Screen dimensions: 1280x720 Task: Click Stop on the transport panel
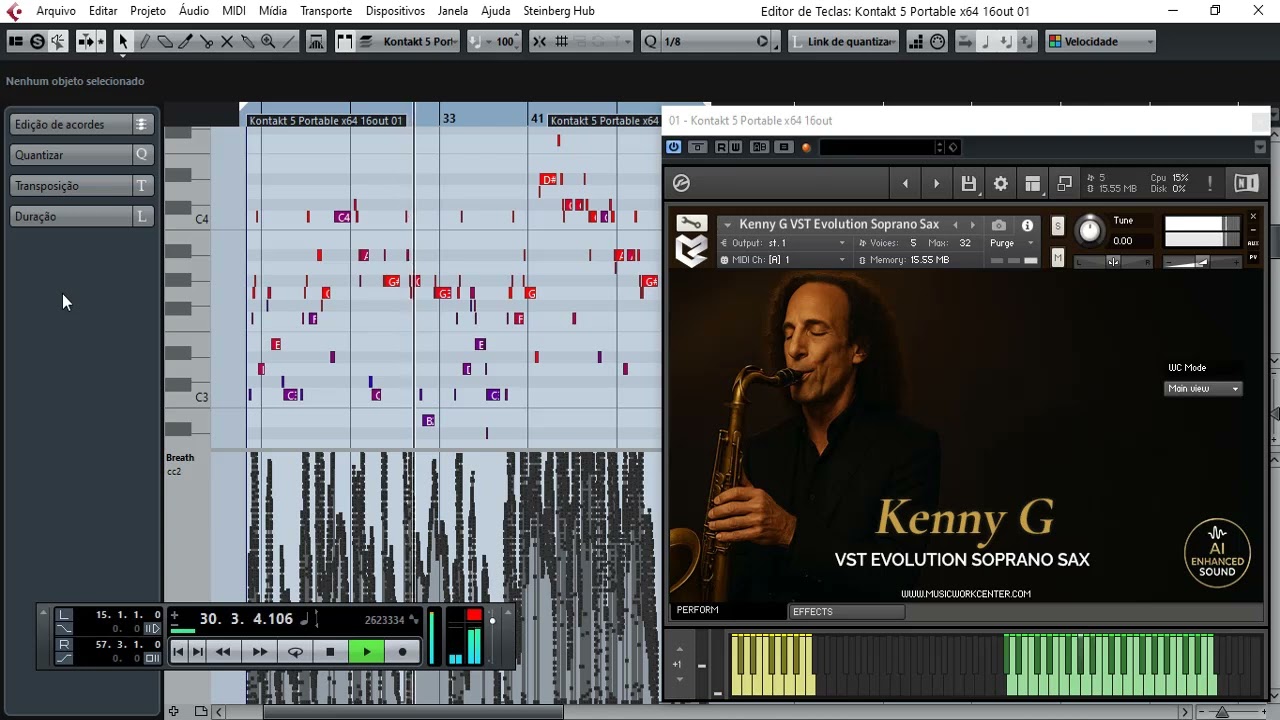coord(330,652)
